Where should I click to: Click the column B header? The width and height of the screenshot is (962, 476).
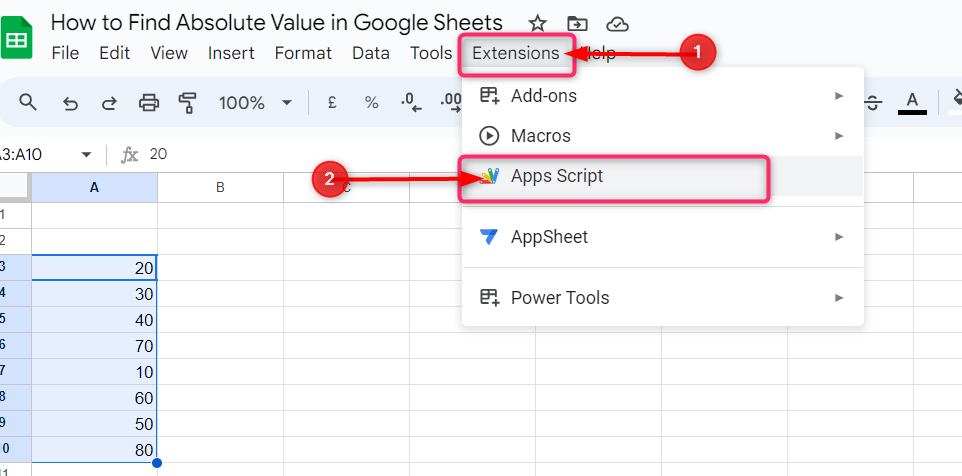tap(219, 187)
